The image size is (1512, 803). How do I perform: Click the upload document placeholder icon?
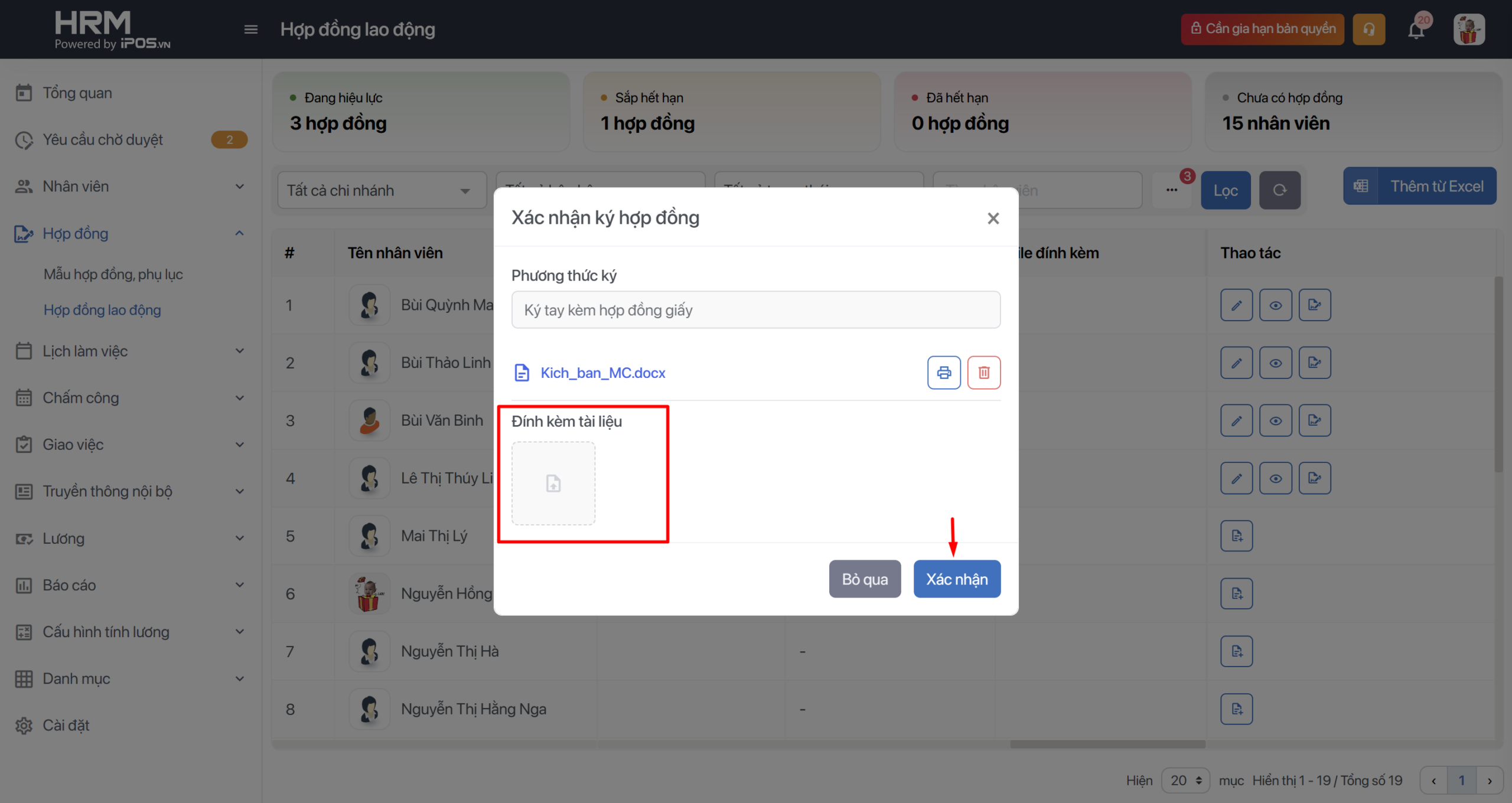553,484
